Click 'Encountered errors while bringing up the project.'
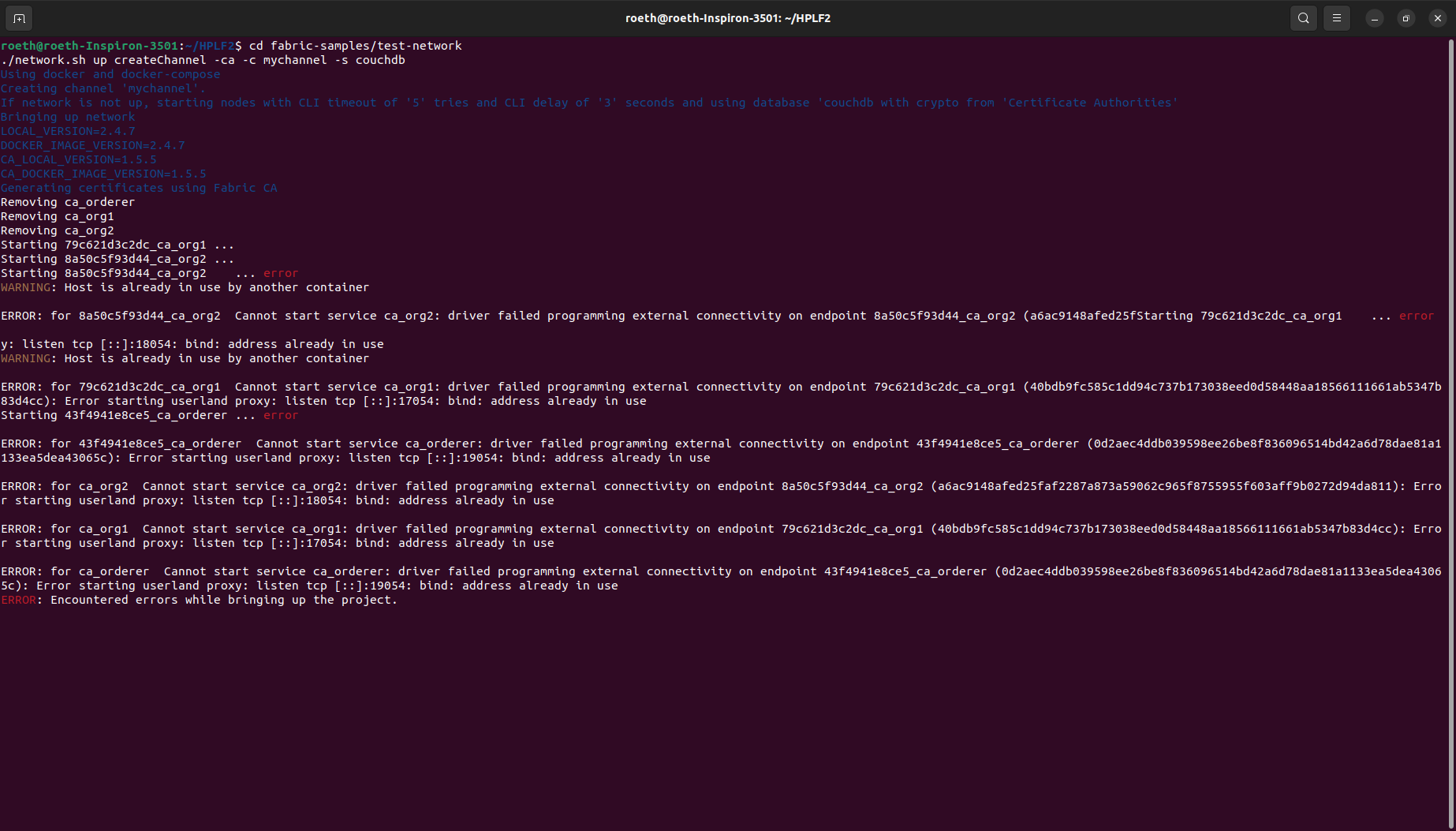This screenshot has width=1456, height=831. click(x=223, y=600)
